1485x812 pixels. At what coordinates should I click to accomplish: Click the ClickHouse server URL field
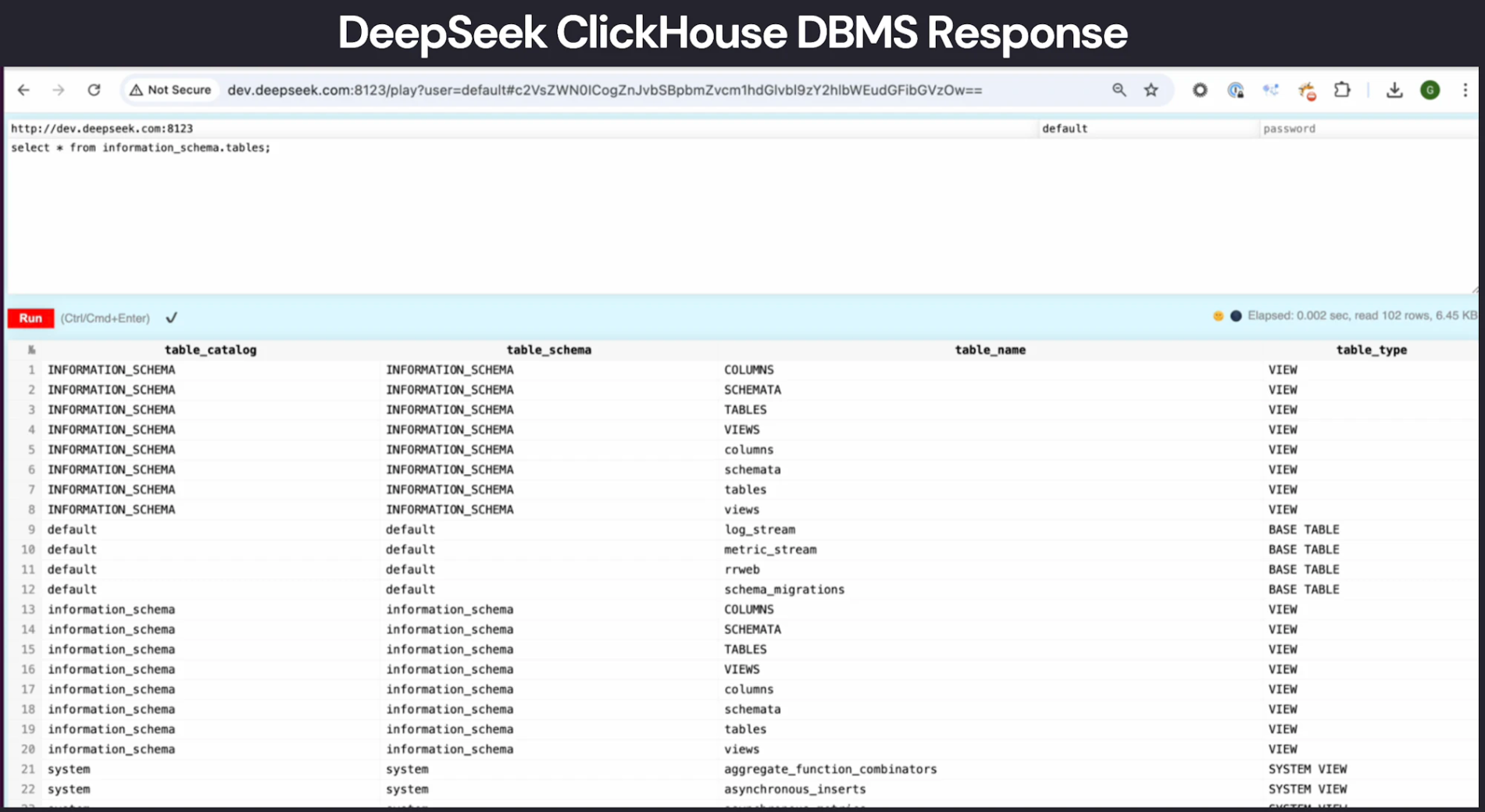[x=522, y=129]
